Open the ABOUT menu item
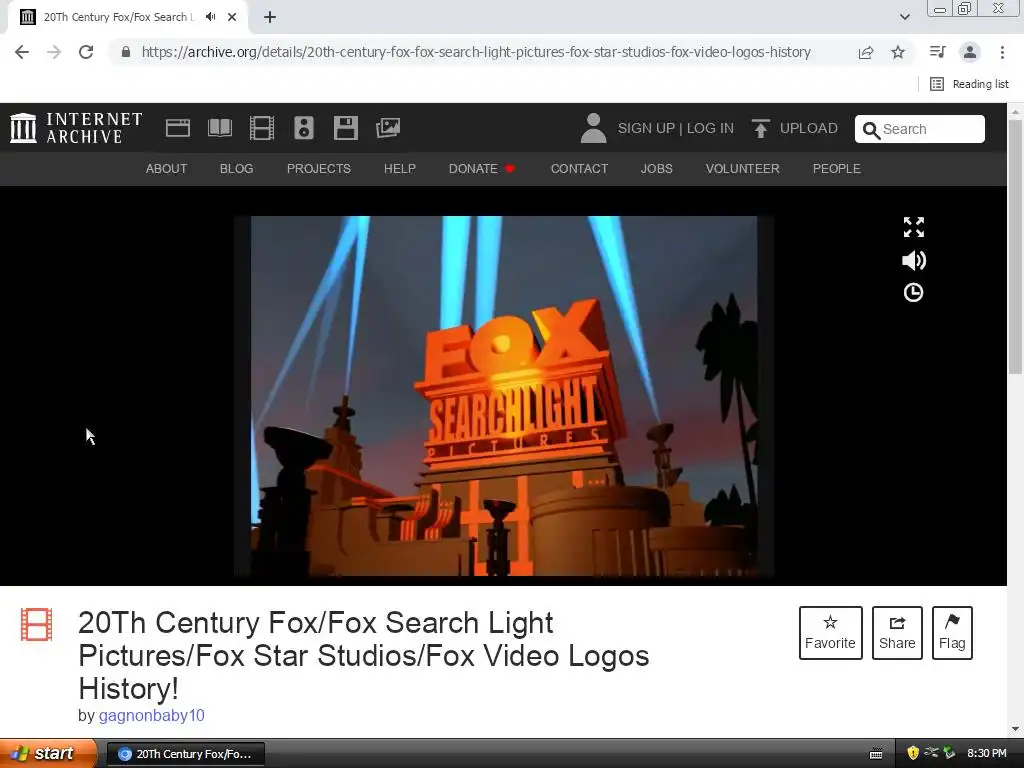Image resolution: width=1024 pixels, height=768 pixels. click(166, 168)
